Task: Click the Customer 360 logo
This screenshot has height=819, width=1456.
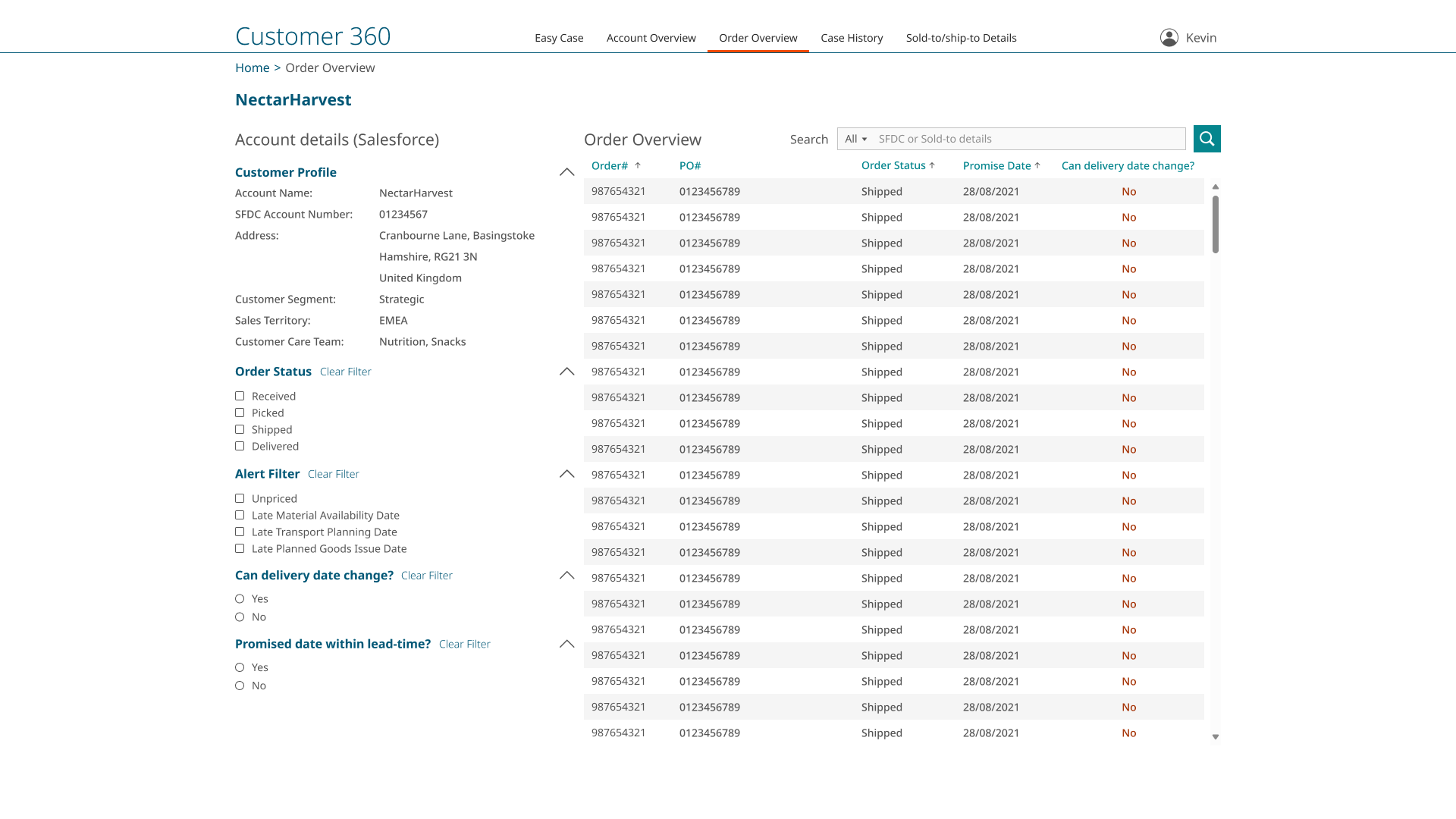Action: [x=312, y=36]
